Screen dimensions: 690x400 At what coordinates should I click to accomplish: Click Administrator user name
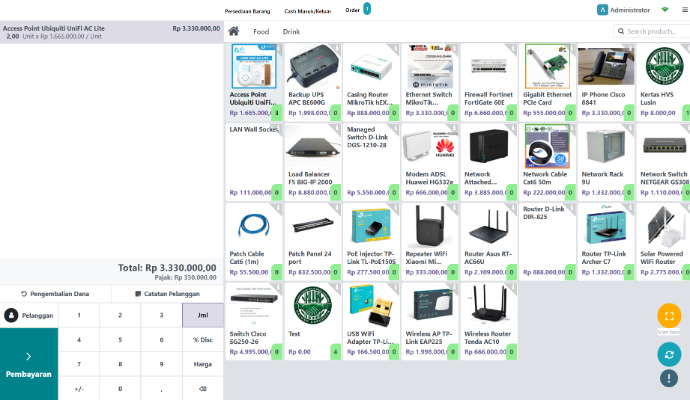coord(630,10)
